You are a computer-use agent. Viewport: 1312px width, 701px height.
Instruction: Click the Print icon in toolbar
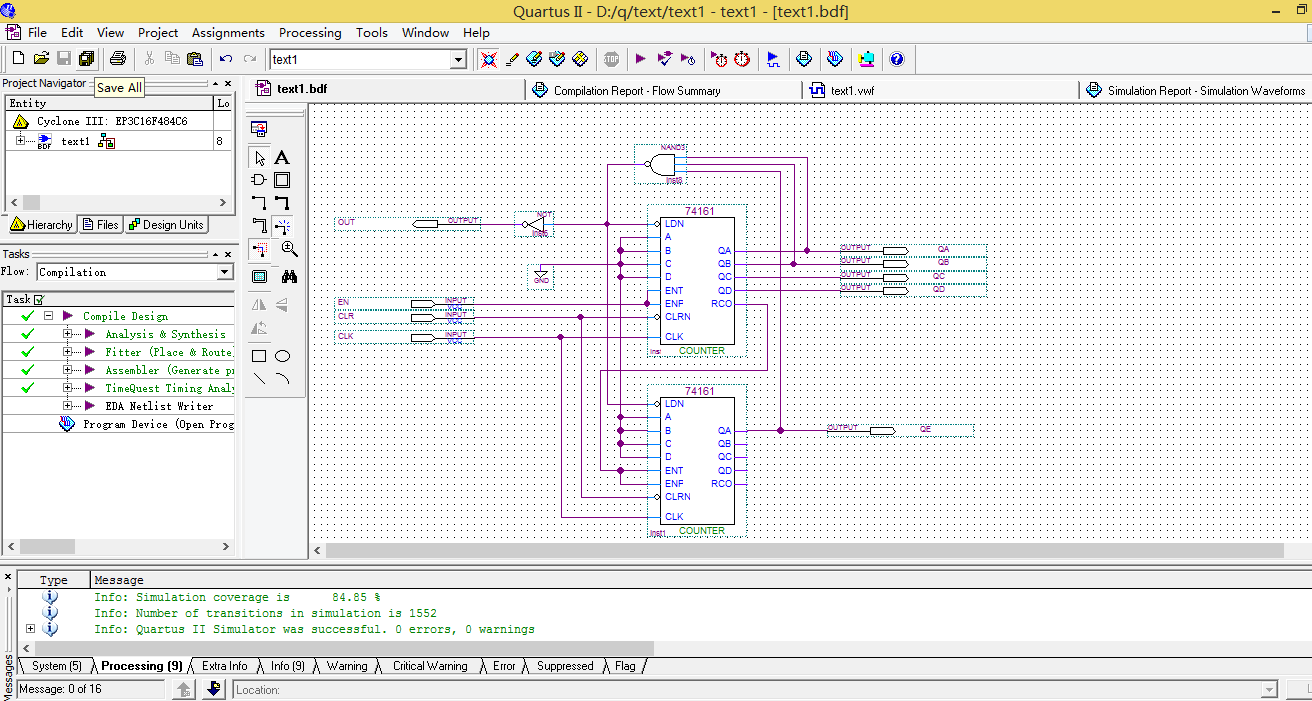click(x=117, y=59)
